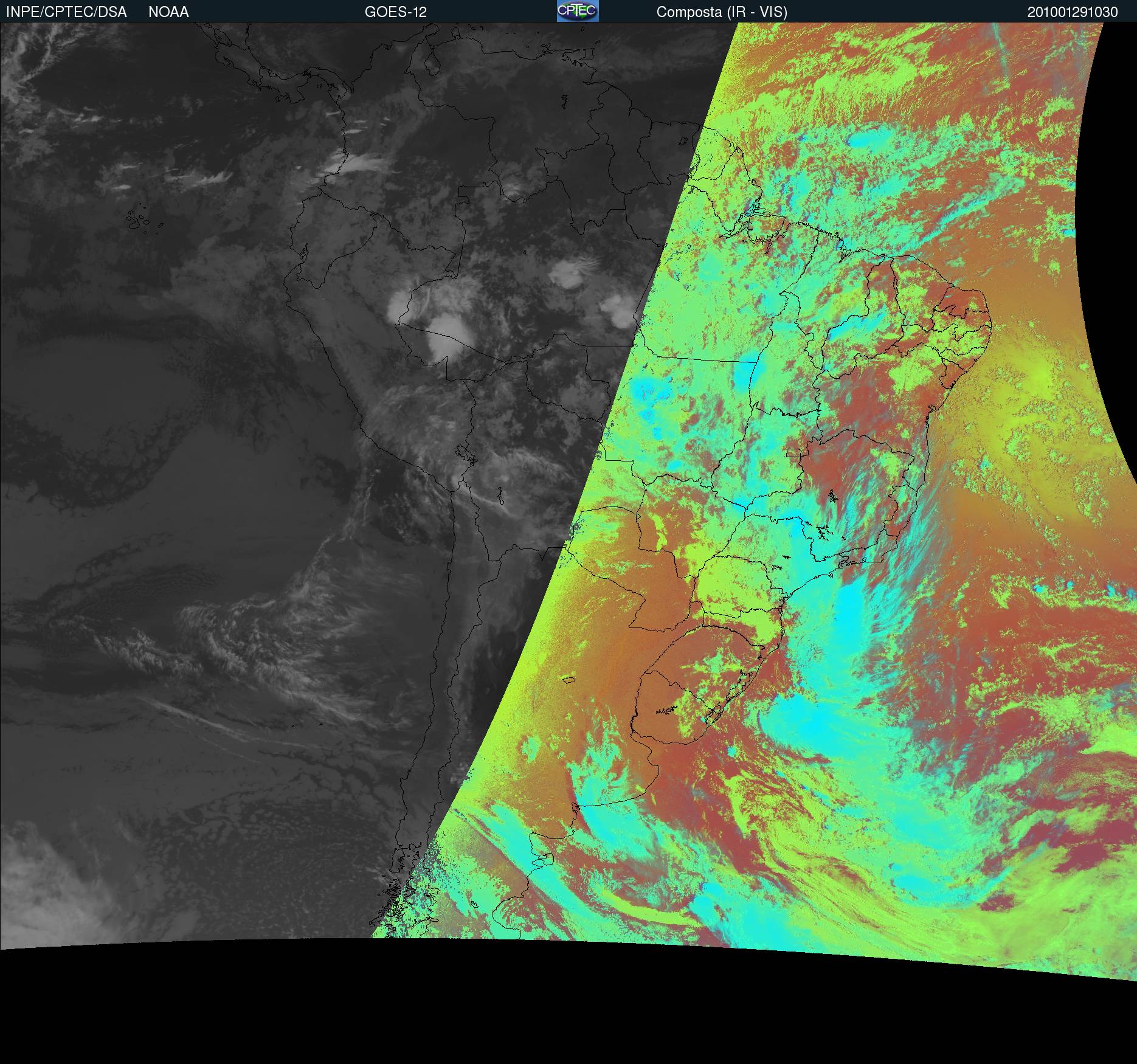The width and height of the screenshot is (1137, 1064).
Task: Click the Composta (IR - VIS) title
Action: point(722,12)
